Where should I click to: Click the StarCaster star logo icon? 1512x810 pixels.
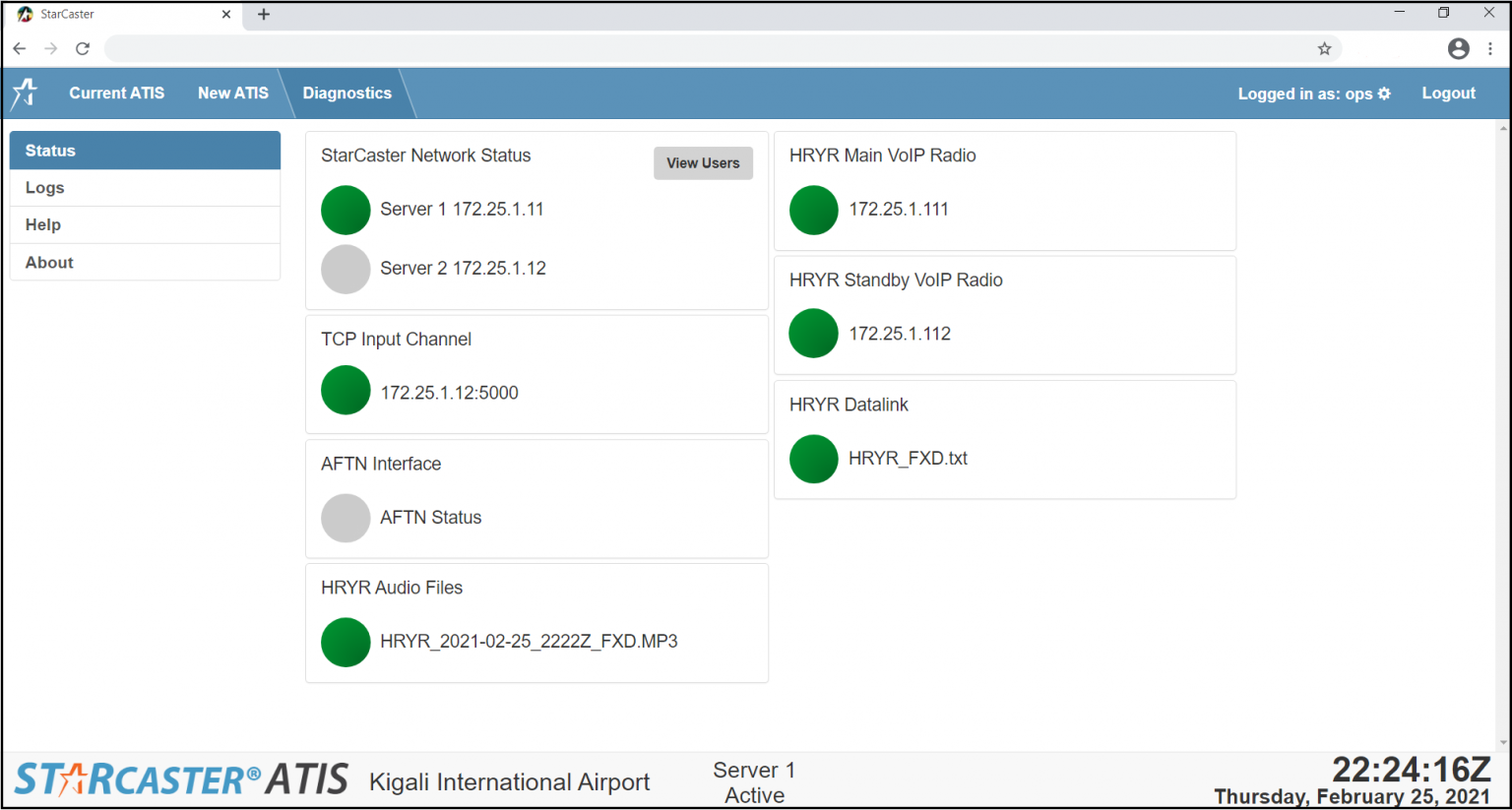(25, 93)
